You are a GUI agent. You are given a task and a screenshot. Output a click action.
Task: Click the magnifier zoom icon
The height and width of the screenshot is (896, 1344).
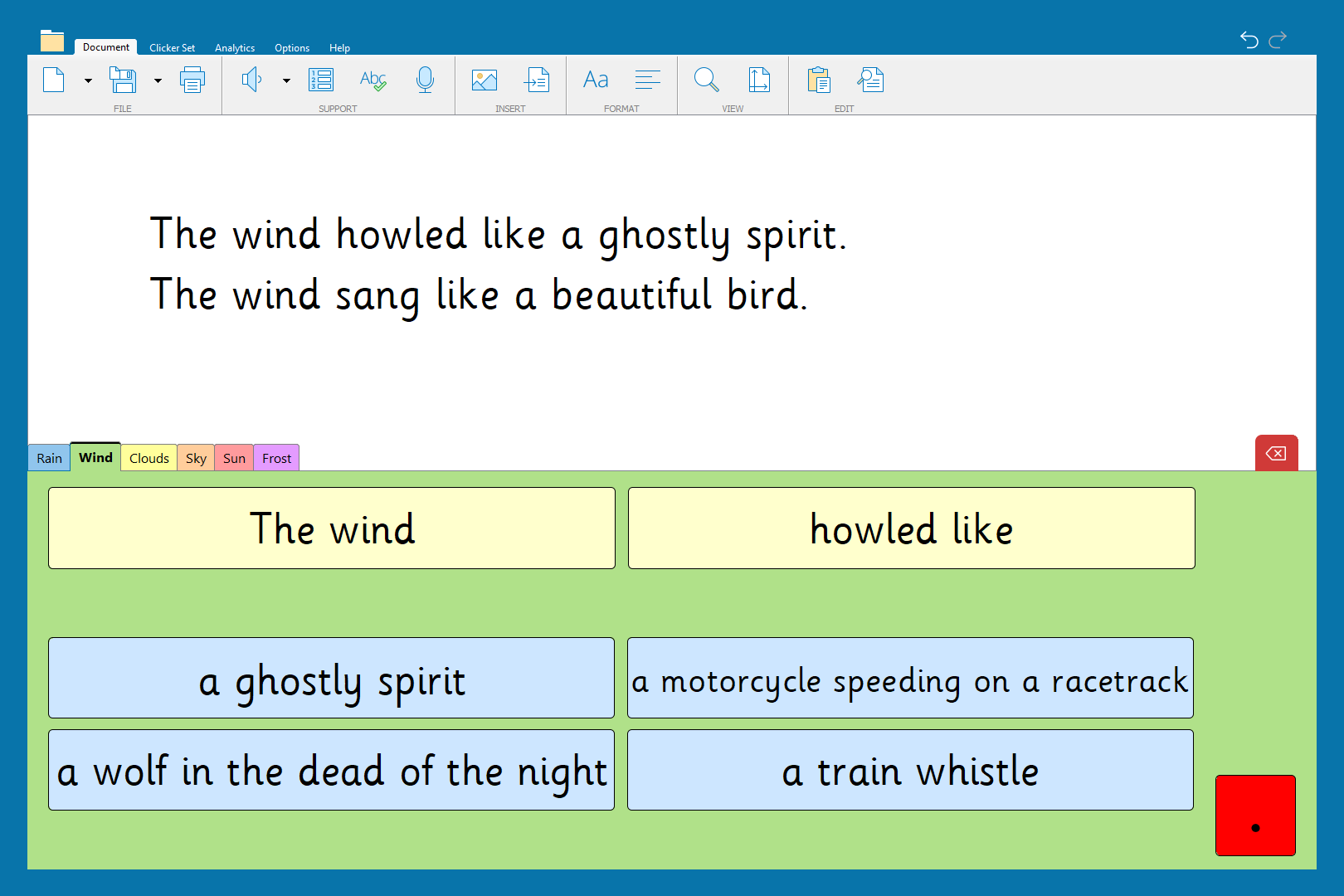click(706, 80)
